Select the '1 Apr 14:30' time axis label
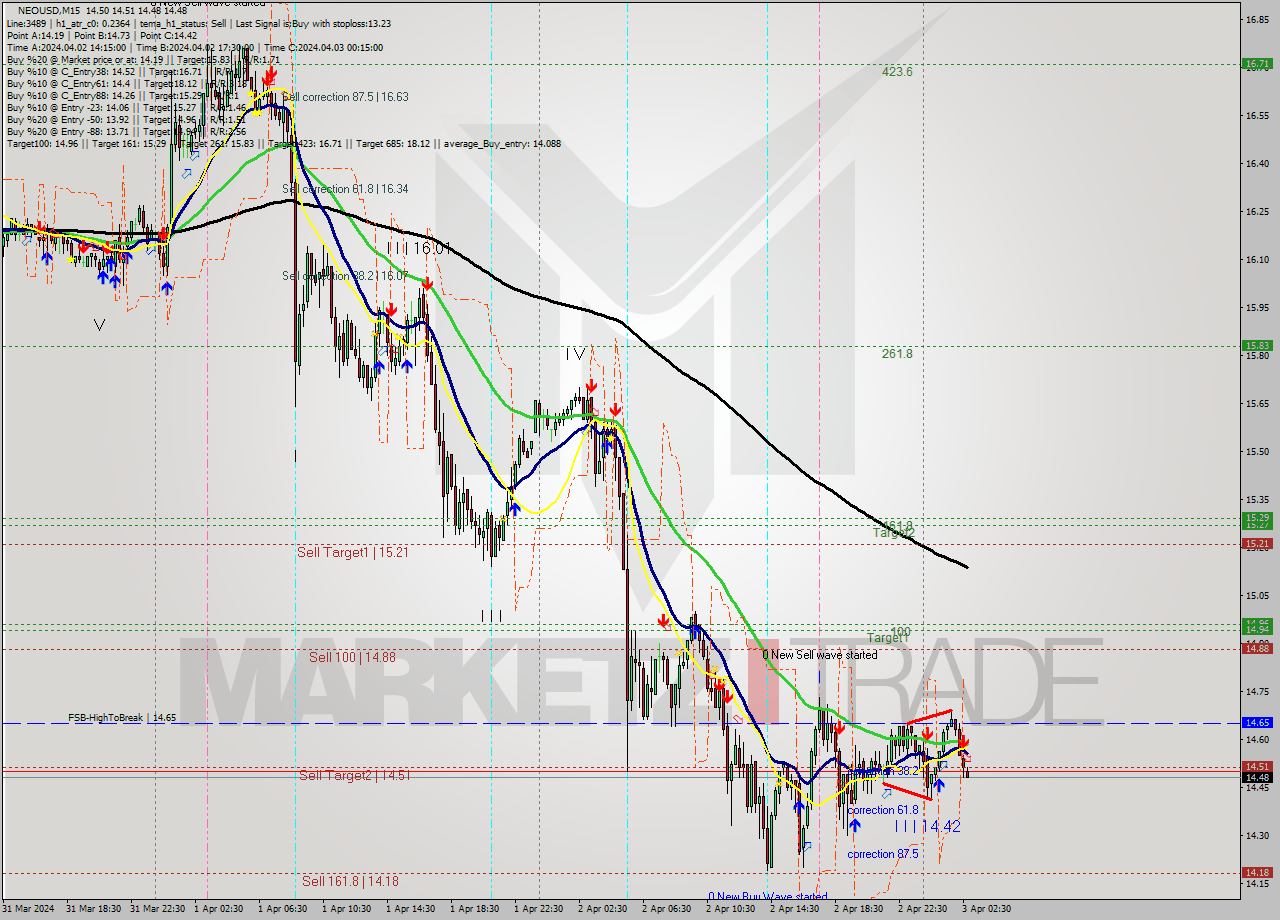The width and height of the screenshot is (1280, 920). [412, 909]
